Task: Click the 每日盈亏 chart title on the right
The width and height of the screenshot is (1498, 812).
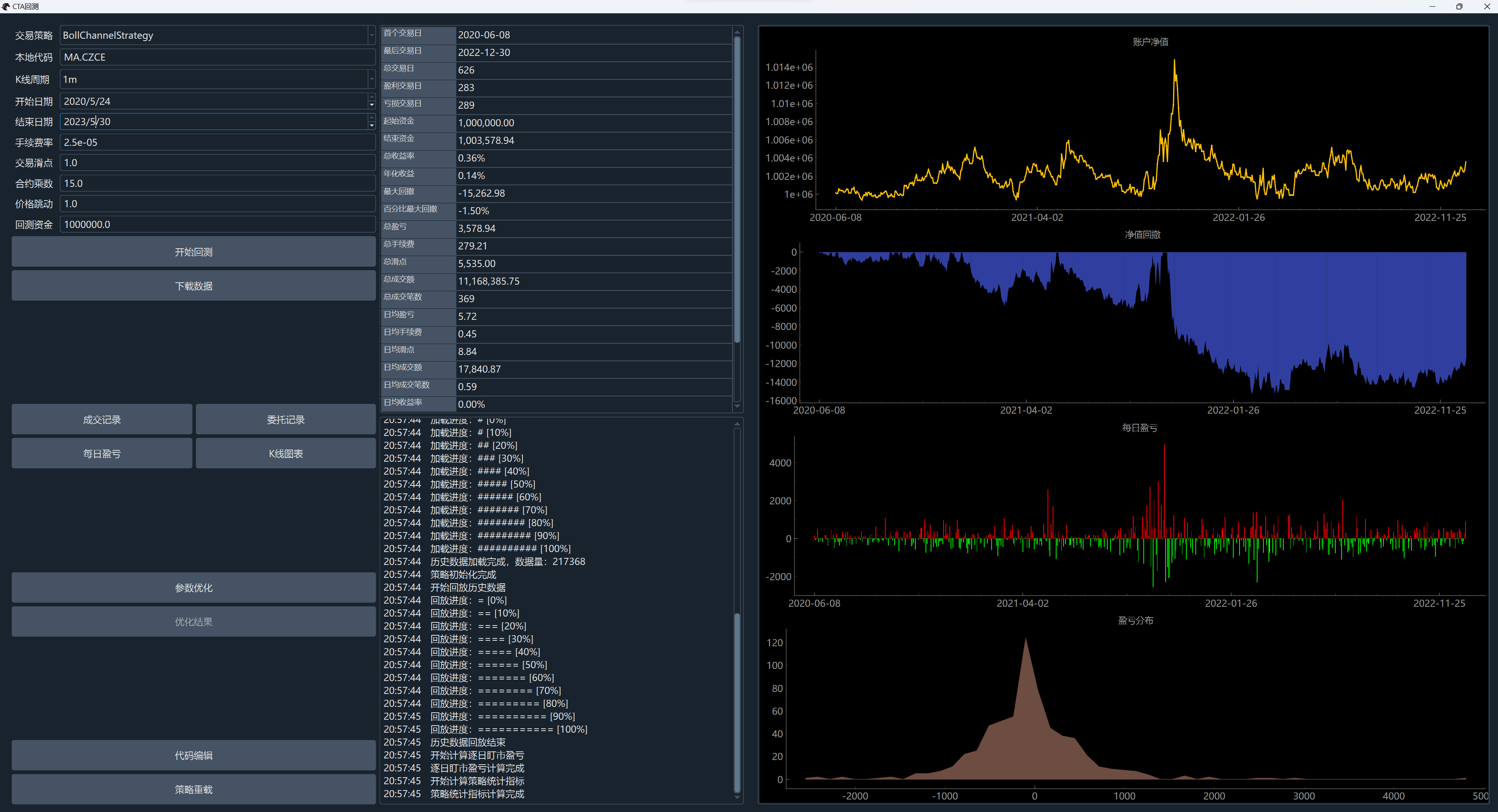Action: [x=1139, y=428]
